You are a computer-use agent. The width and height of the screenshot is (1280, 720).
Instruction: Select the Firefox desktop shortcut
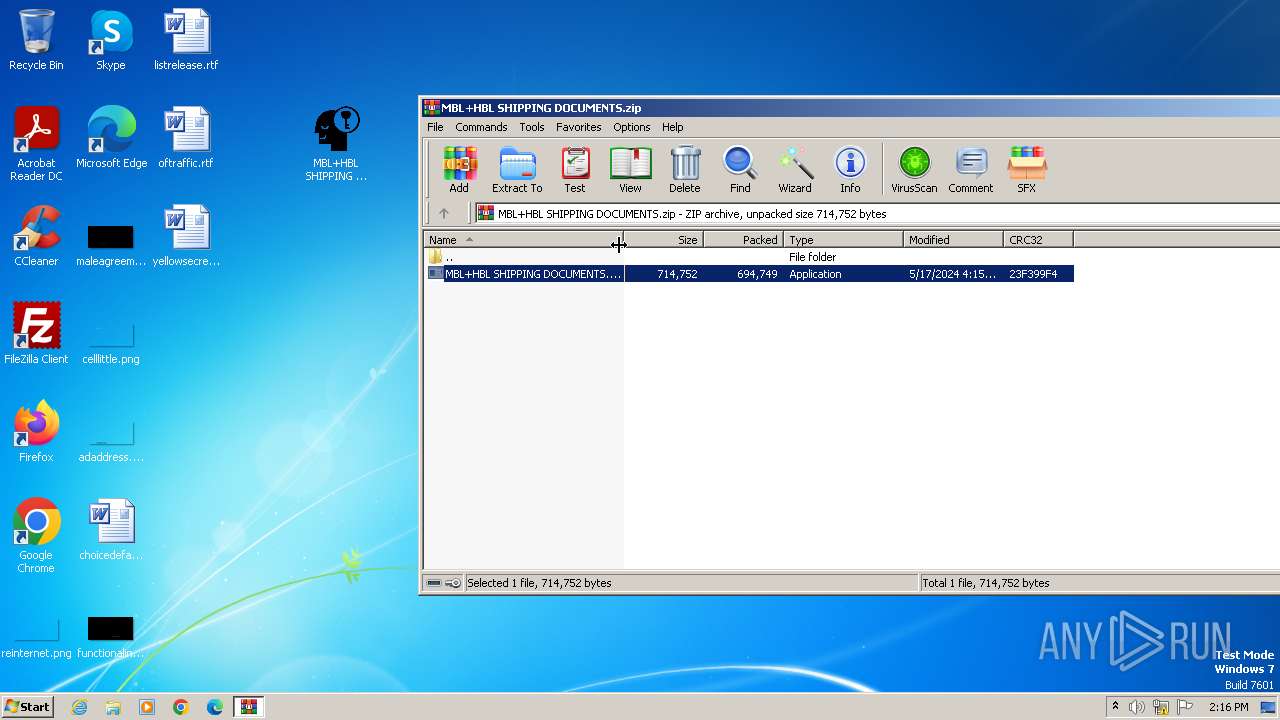click(x=36, y=432)
